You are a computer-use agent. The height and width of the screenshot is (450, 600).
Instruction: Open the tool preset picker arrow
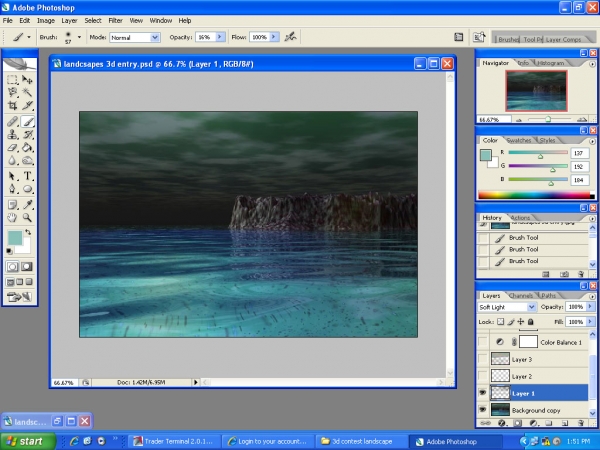coord(29,37)
